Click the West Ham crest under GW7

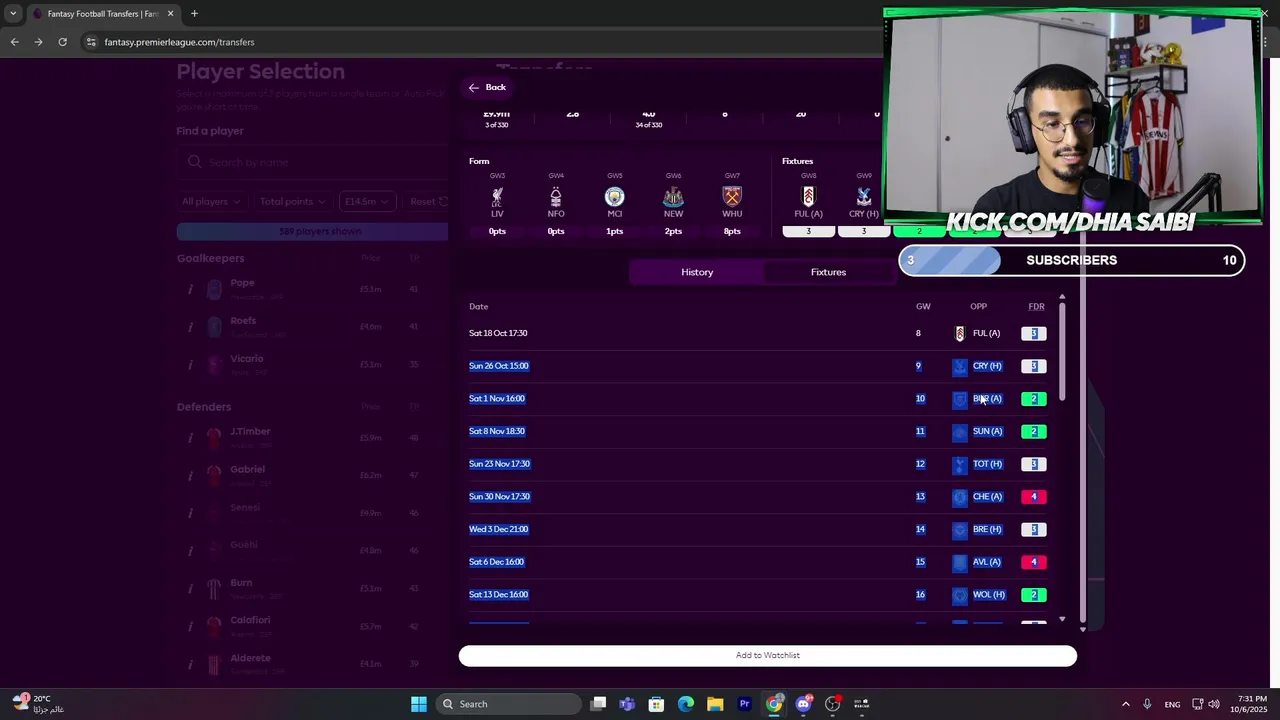click(732, 197)
